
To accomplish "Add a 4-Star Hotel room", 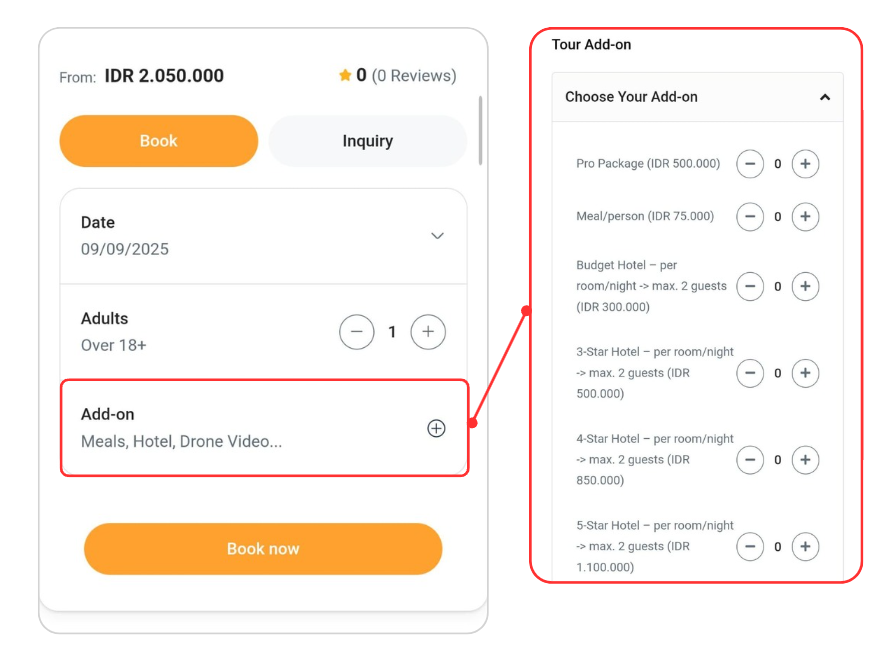I will 805,460.
